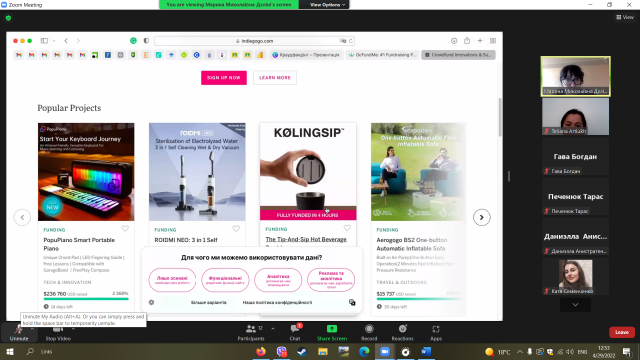Open Word from the taskbar
Viewport: 640px width, 360px height.
[426, 351]
